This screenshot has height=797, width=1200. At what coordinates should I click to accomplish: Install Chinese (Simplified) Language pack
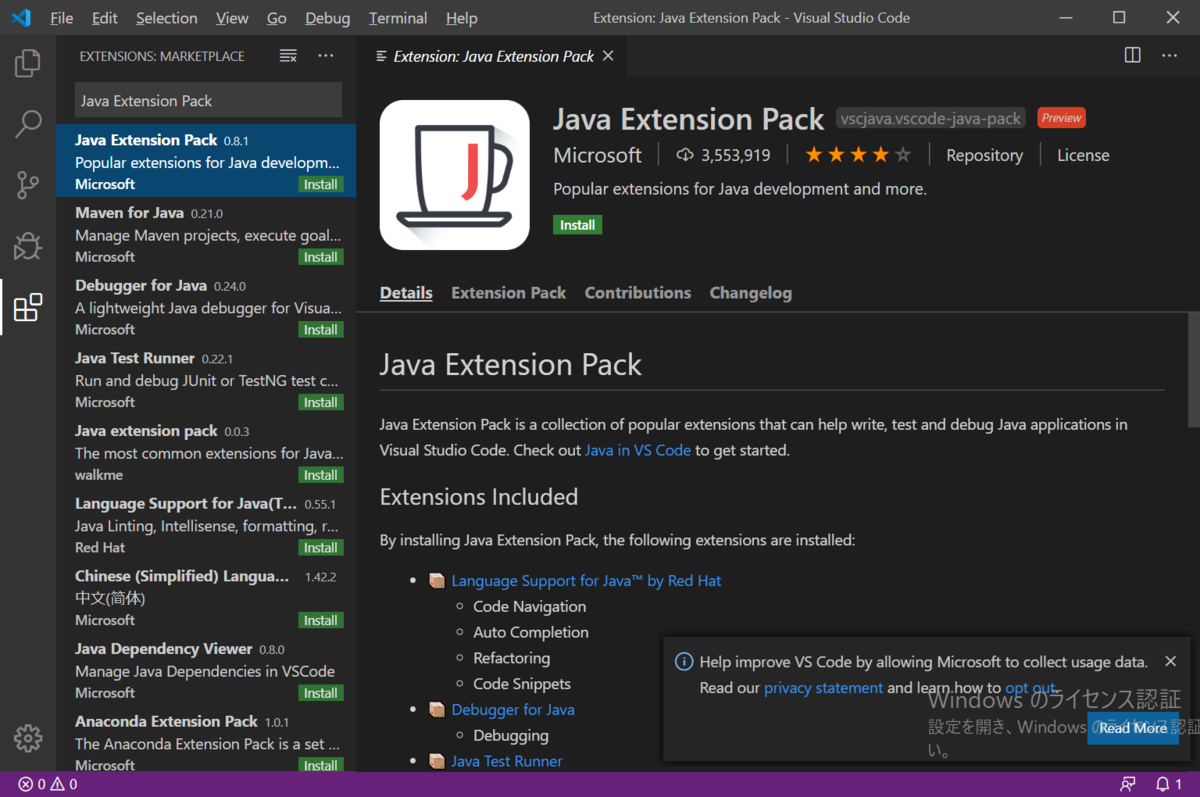click(x=321, y=620)
